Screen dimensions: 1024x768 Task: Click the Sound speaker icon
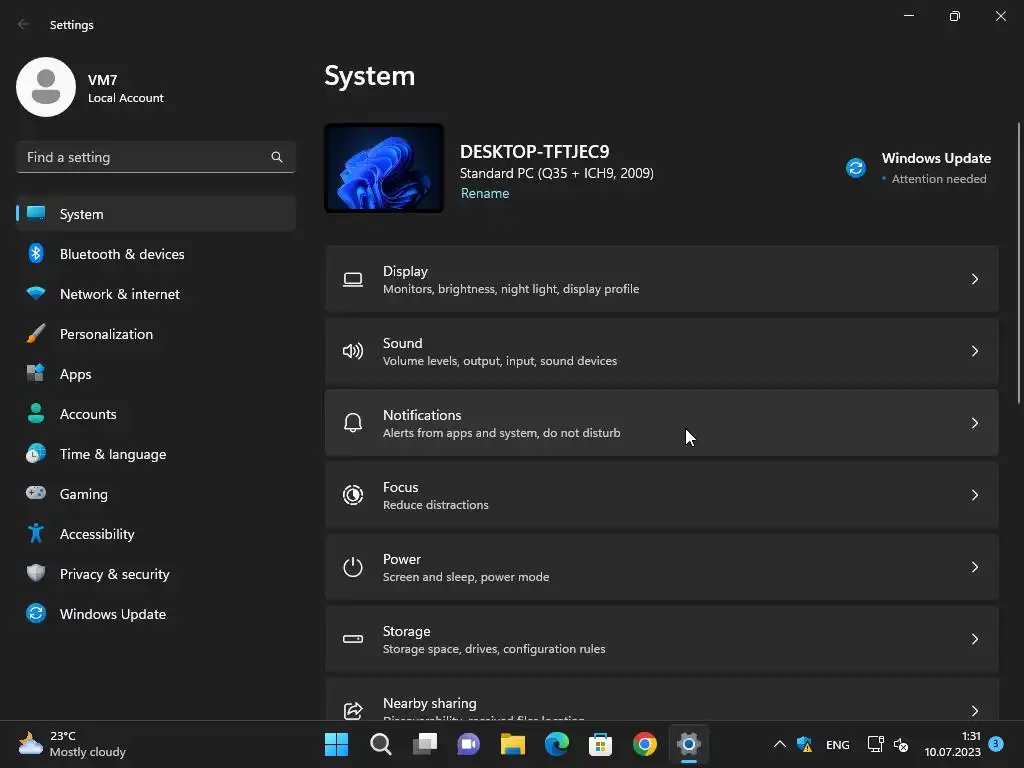353,351
